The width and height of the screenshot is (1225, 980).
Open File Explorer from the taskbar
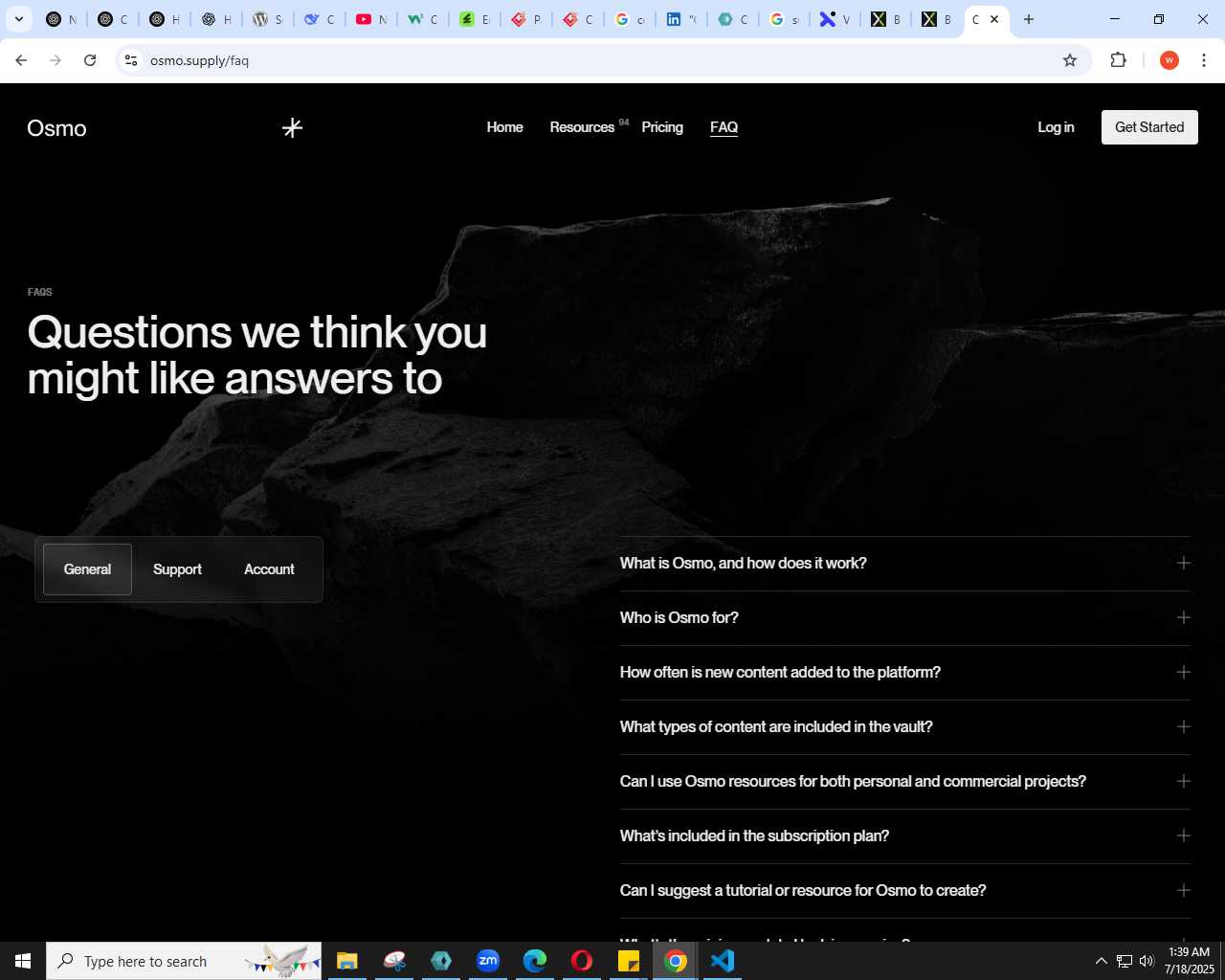[x=347, y=961]
